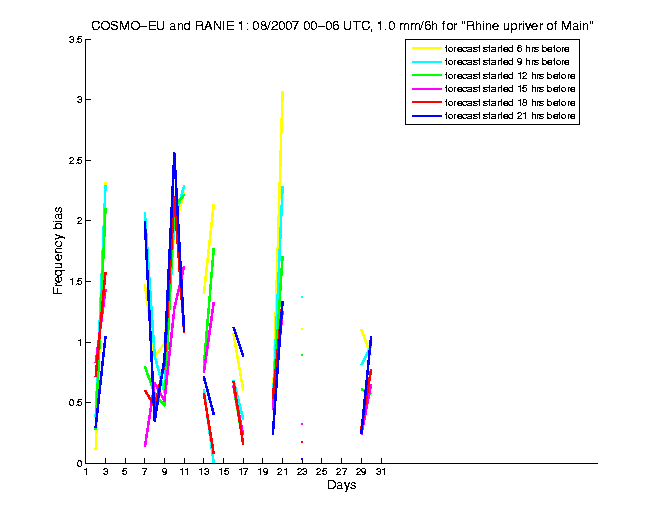The height and width of the screenshot is (520, 660).
Task: Click x-axis tick label 27
Action: (342, 472)
